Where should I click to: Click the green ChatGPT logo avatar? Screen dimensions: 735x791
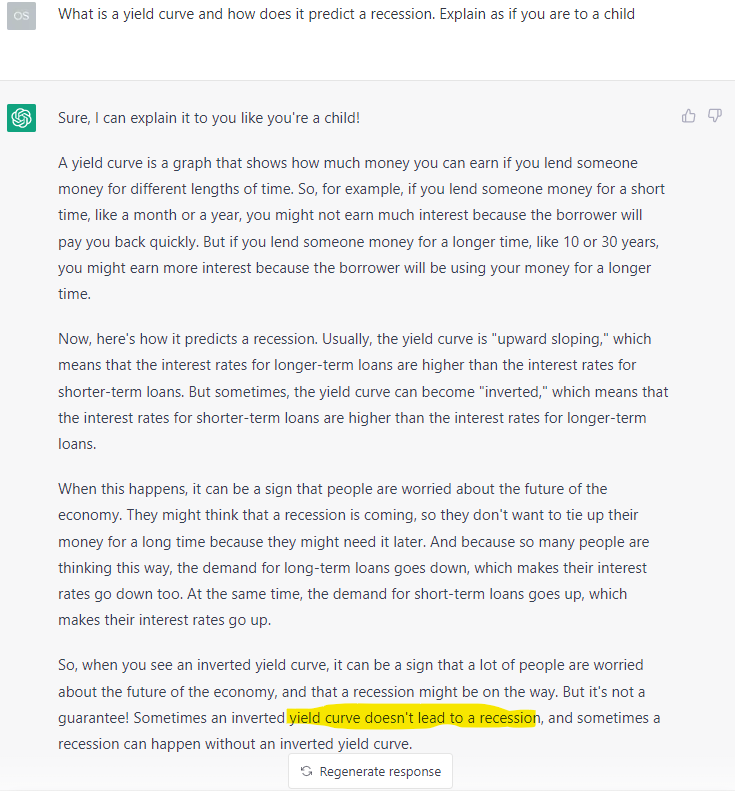pos(21,118)
